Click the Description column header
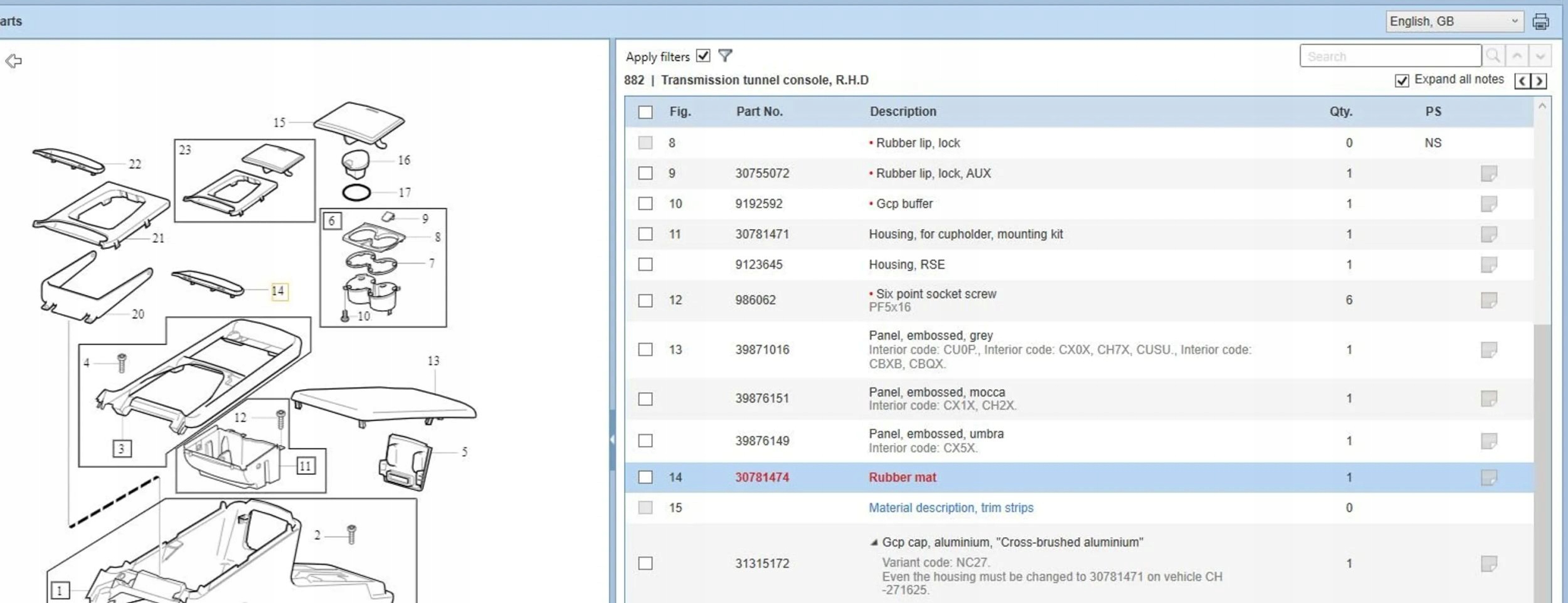 point(903,112)
